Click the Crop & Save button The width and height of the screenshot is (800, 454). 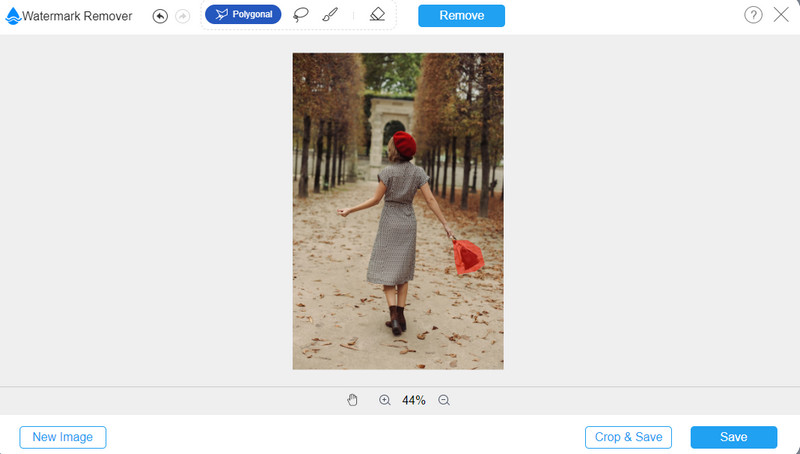[x=628, y=437]
